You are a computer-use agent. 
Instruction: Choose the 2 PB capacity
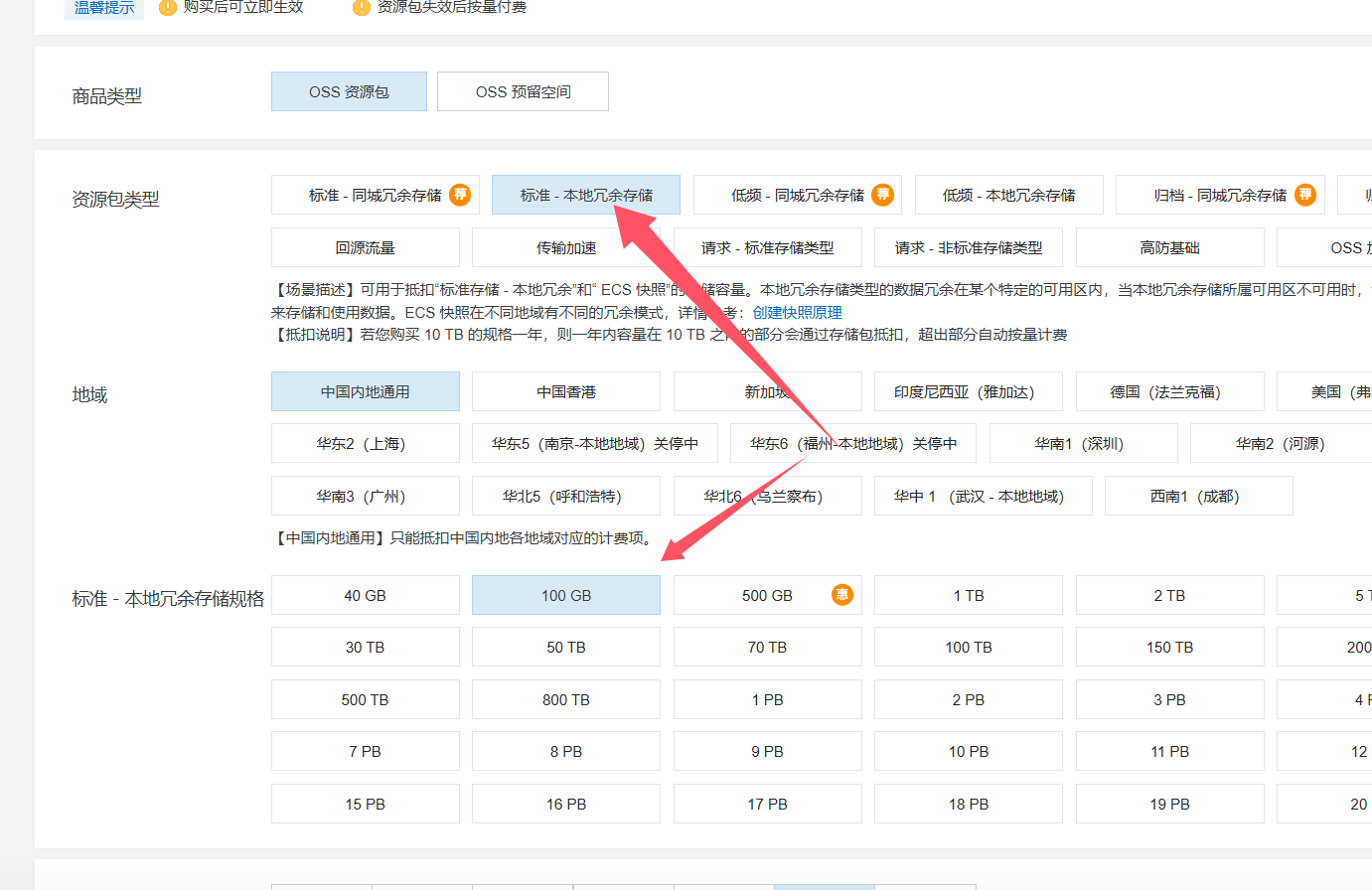click(x=969, y=699)
